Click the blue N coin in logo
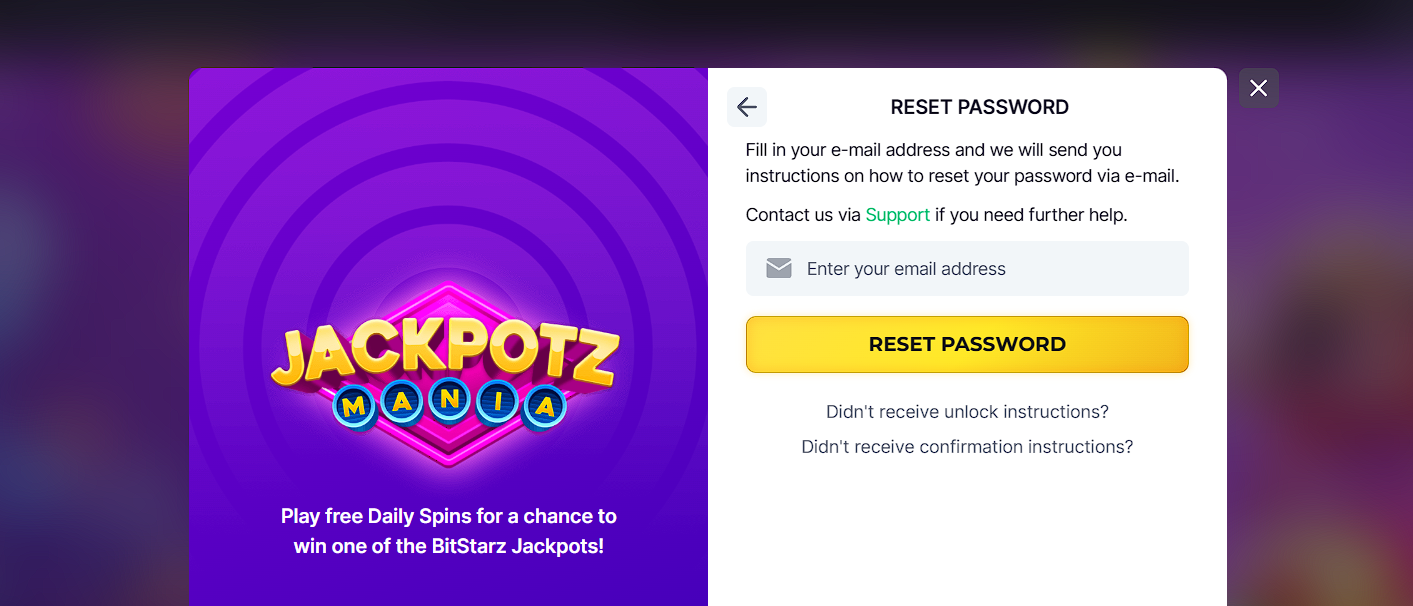 pyautogui.click(x=450, y=400)
